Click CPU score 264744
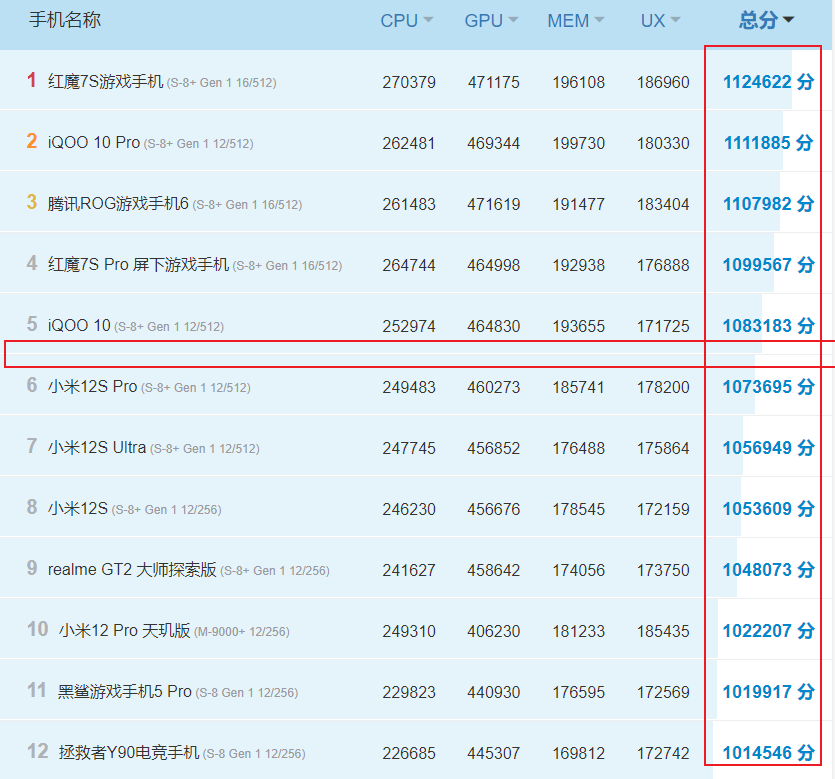 click(409, 265)
